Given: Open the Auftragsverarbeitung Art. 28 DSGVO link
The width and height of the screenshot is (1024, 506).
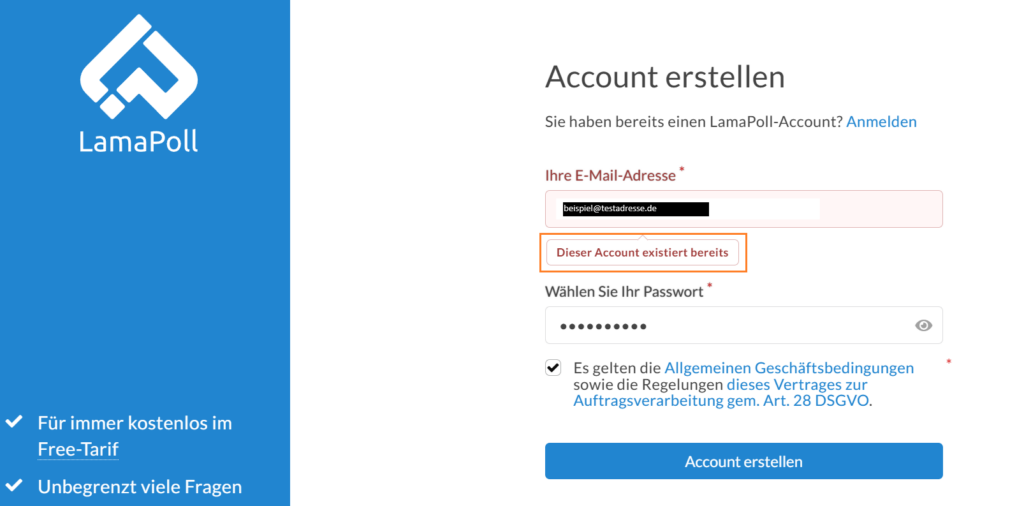Looking at the screenshot, I should pos(721,393).
